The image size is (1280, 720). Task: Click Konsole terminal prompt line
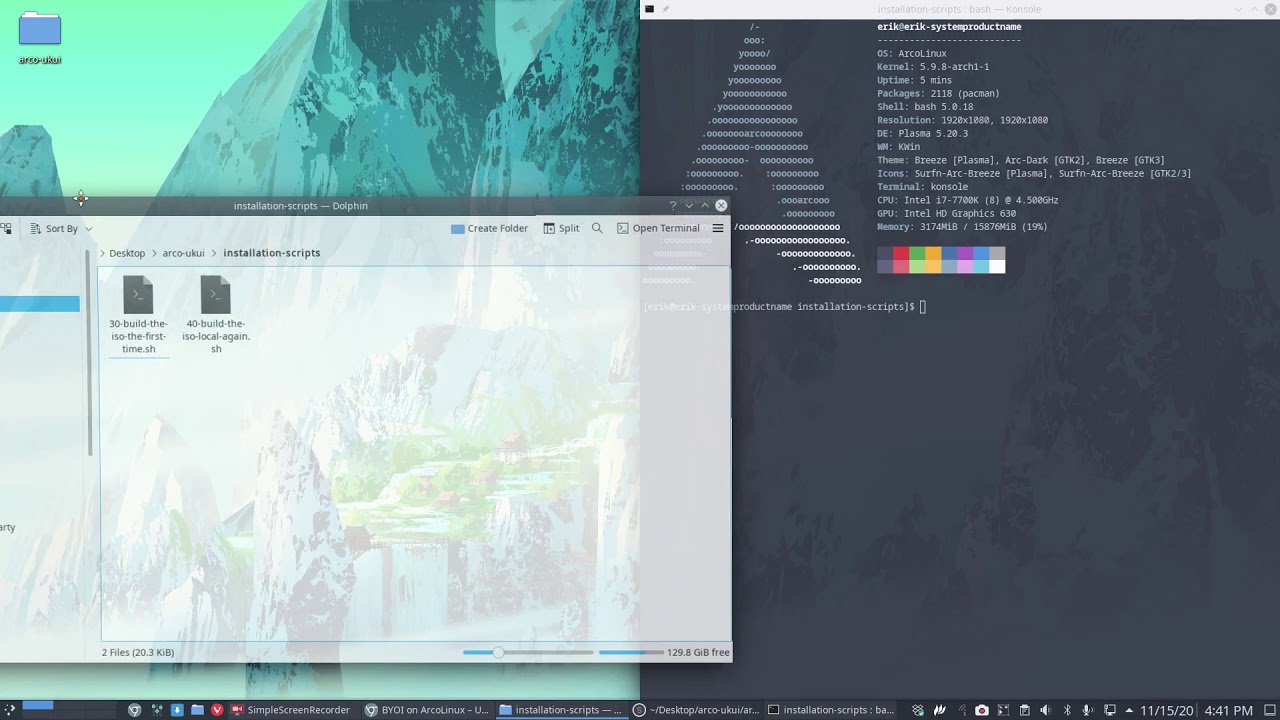point(785,306)
